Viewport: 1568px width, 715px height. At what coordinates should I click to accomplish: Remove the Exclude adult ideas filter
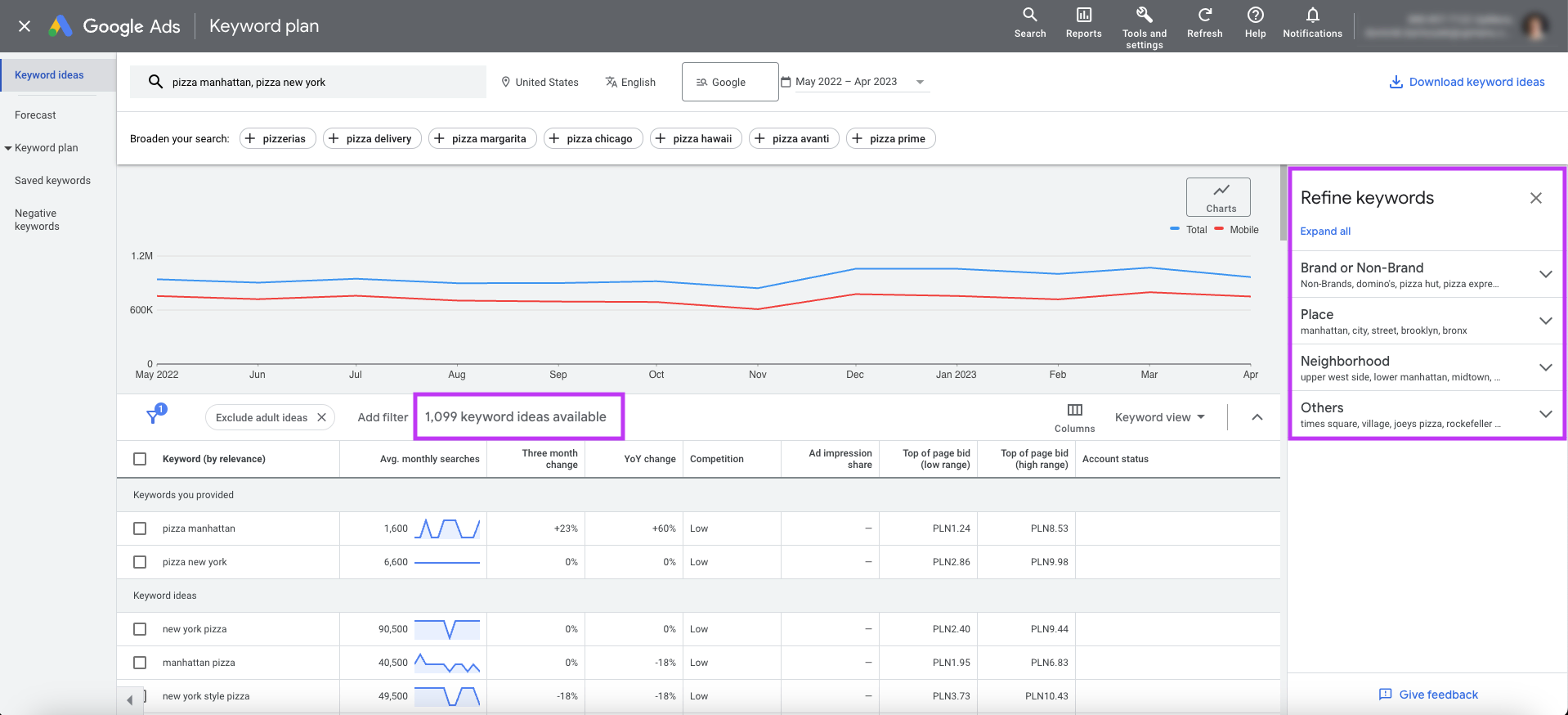[x=321, y=417]
